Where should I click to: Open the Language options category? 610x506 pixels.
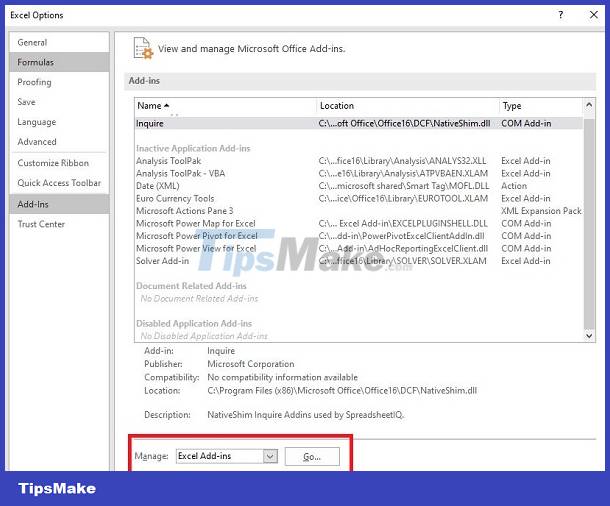pyautogui.click(x=59, y=122)
